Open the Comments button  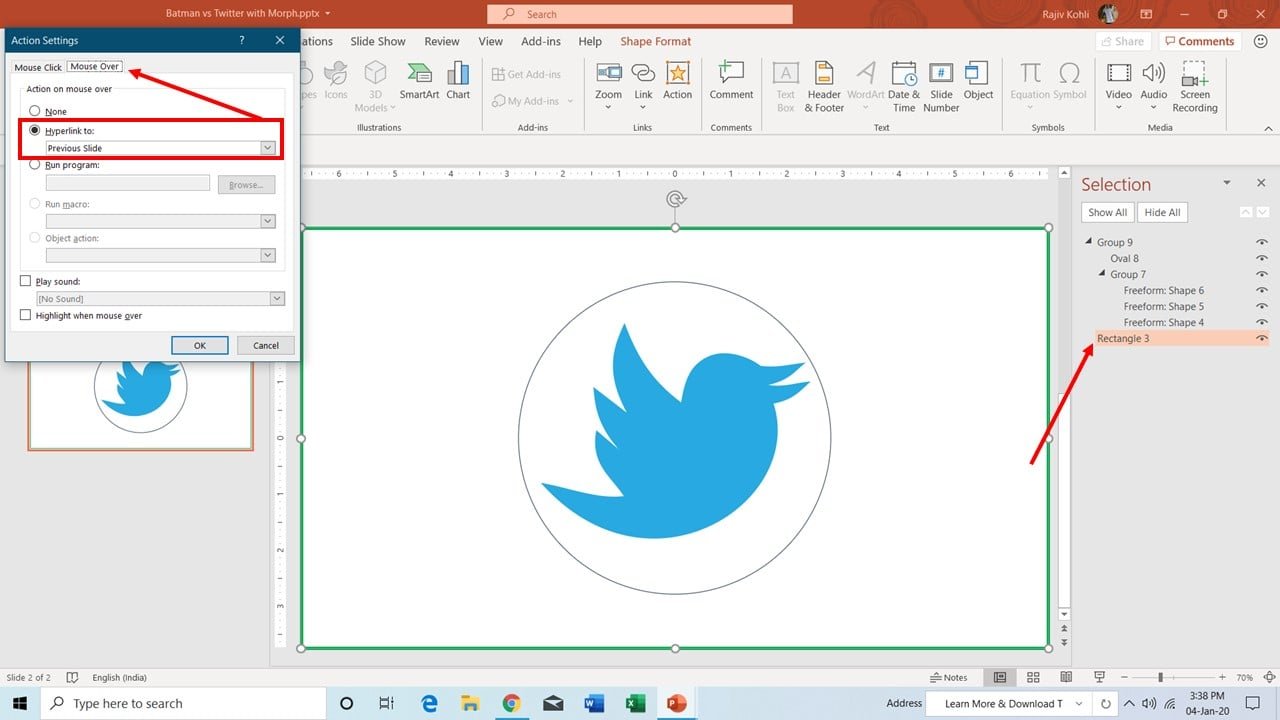pyautogui.click(x=1200, y=41)
